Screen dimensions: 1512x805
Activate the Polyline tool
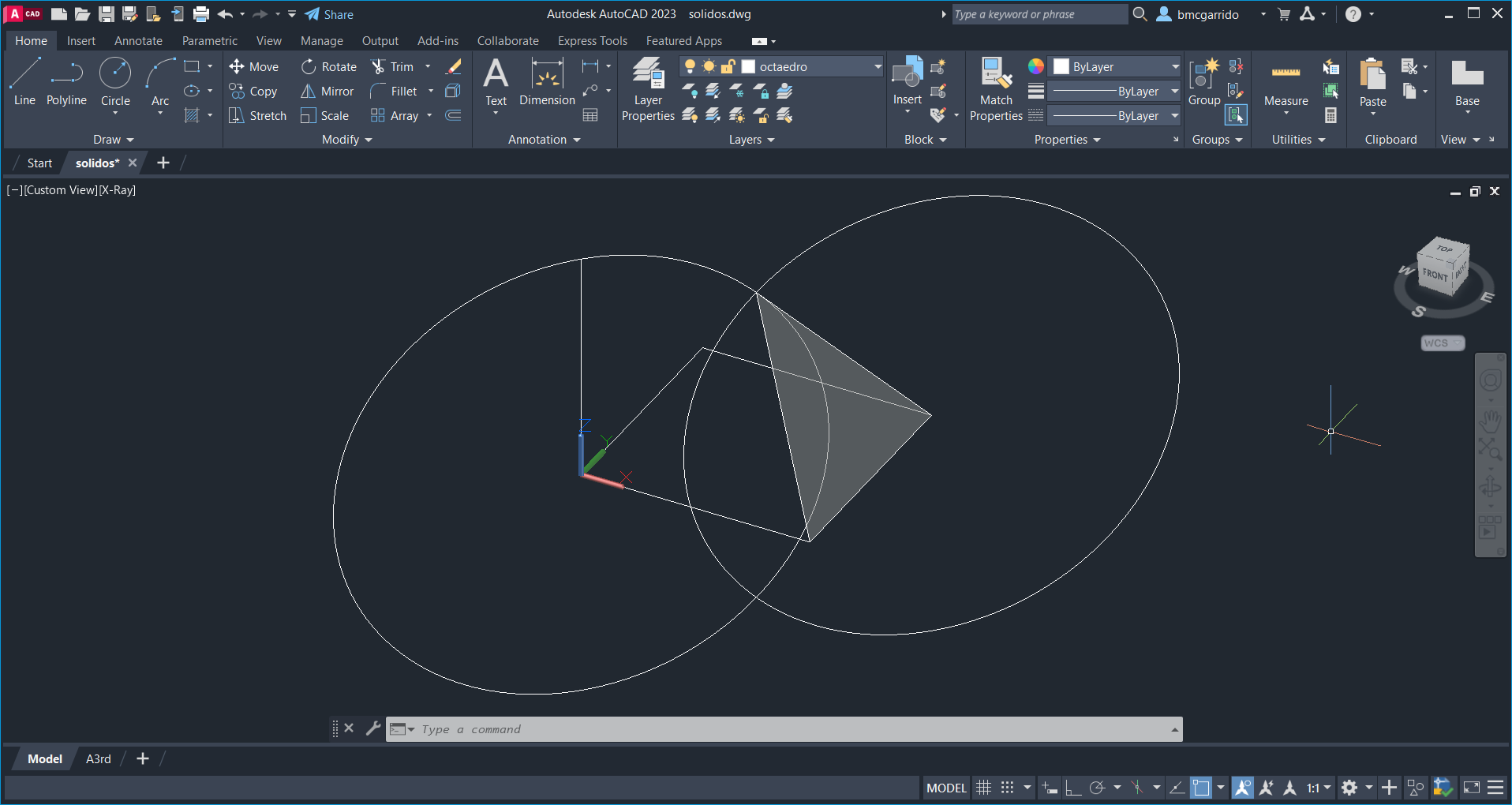point(66,81)
